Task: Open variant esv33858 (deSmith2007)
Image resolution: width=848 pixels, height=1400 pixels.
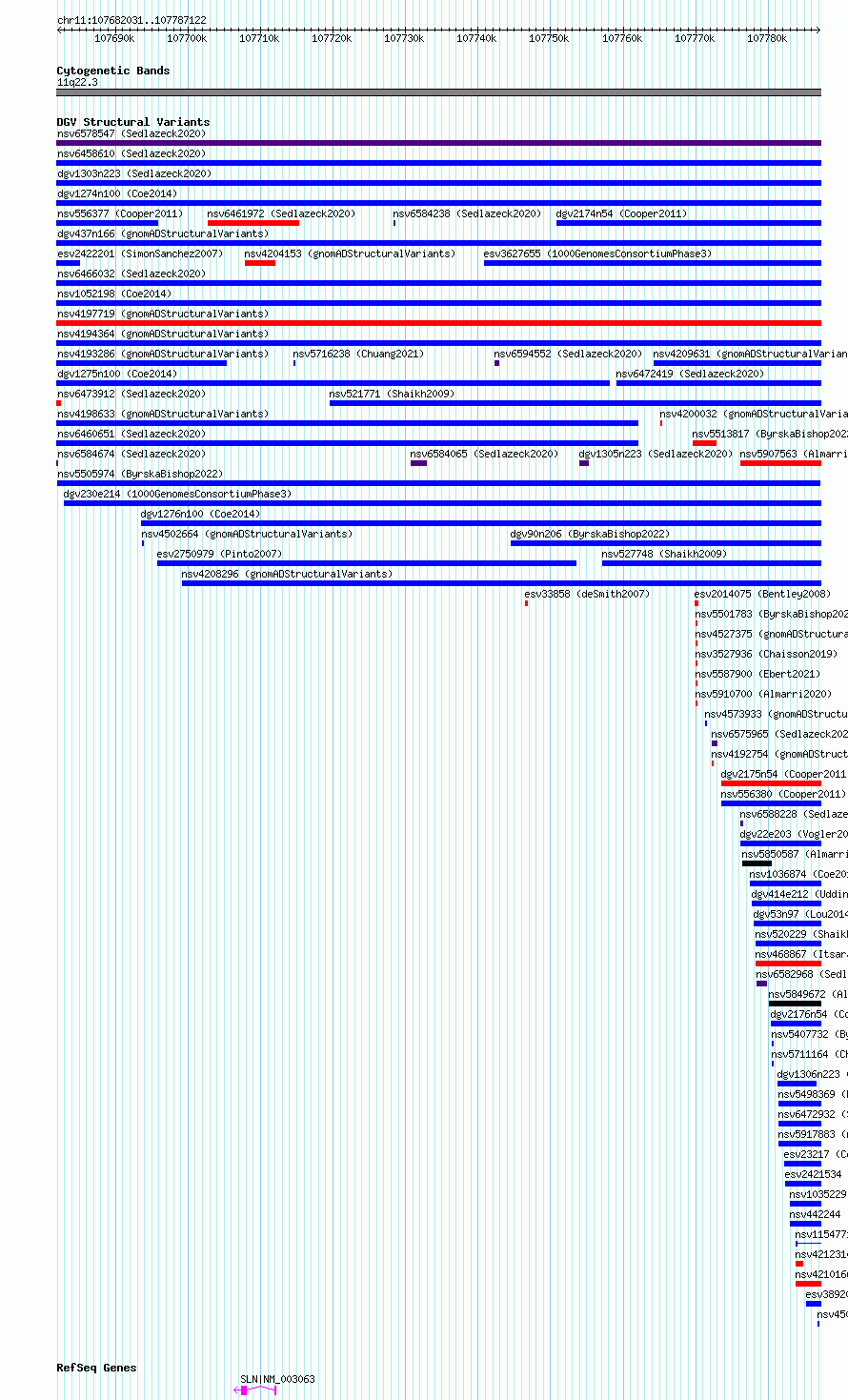Action: pyautogui.click(x=587, y=594)
